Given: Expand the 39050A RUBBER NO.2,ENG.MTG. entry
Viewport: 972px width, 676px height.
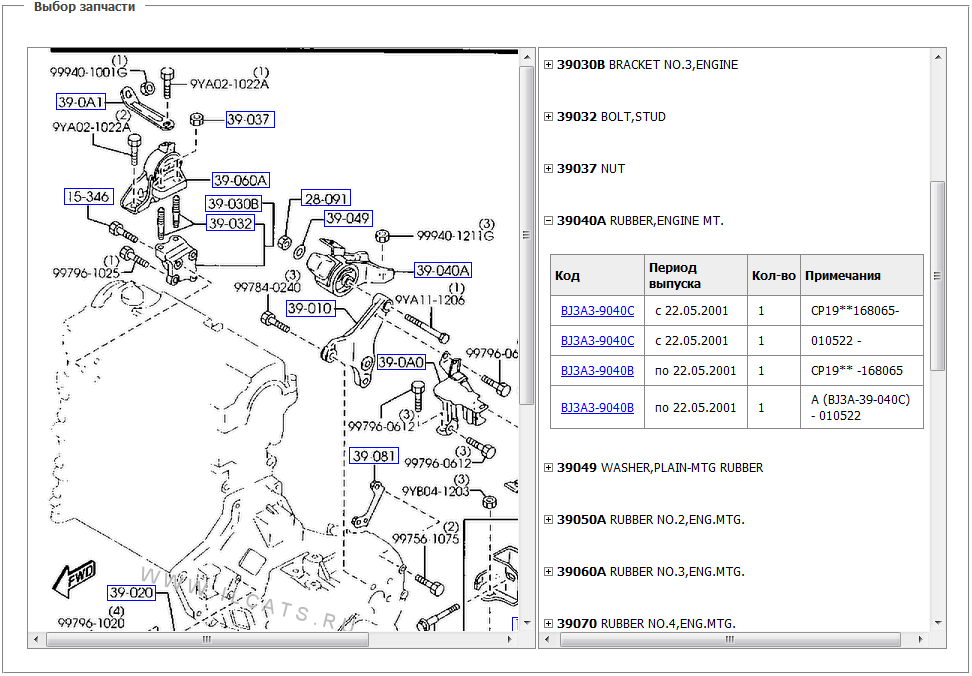Looking at the screenshot, I should [x=548, y=520].
